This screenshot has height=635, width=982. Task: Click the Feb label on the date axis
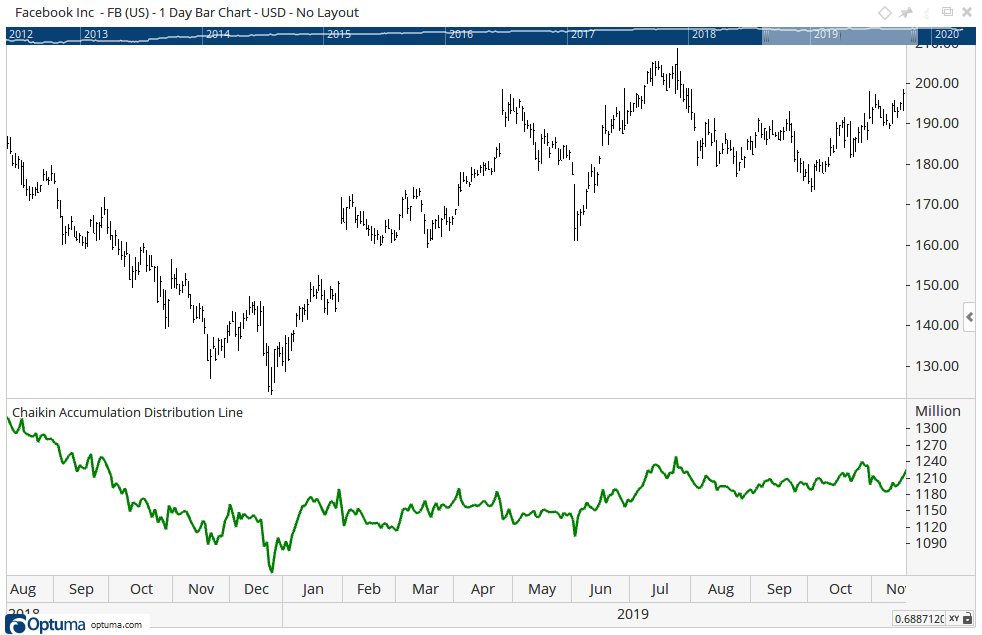[369, 589]
